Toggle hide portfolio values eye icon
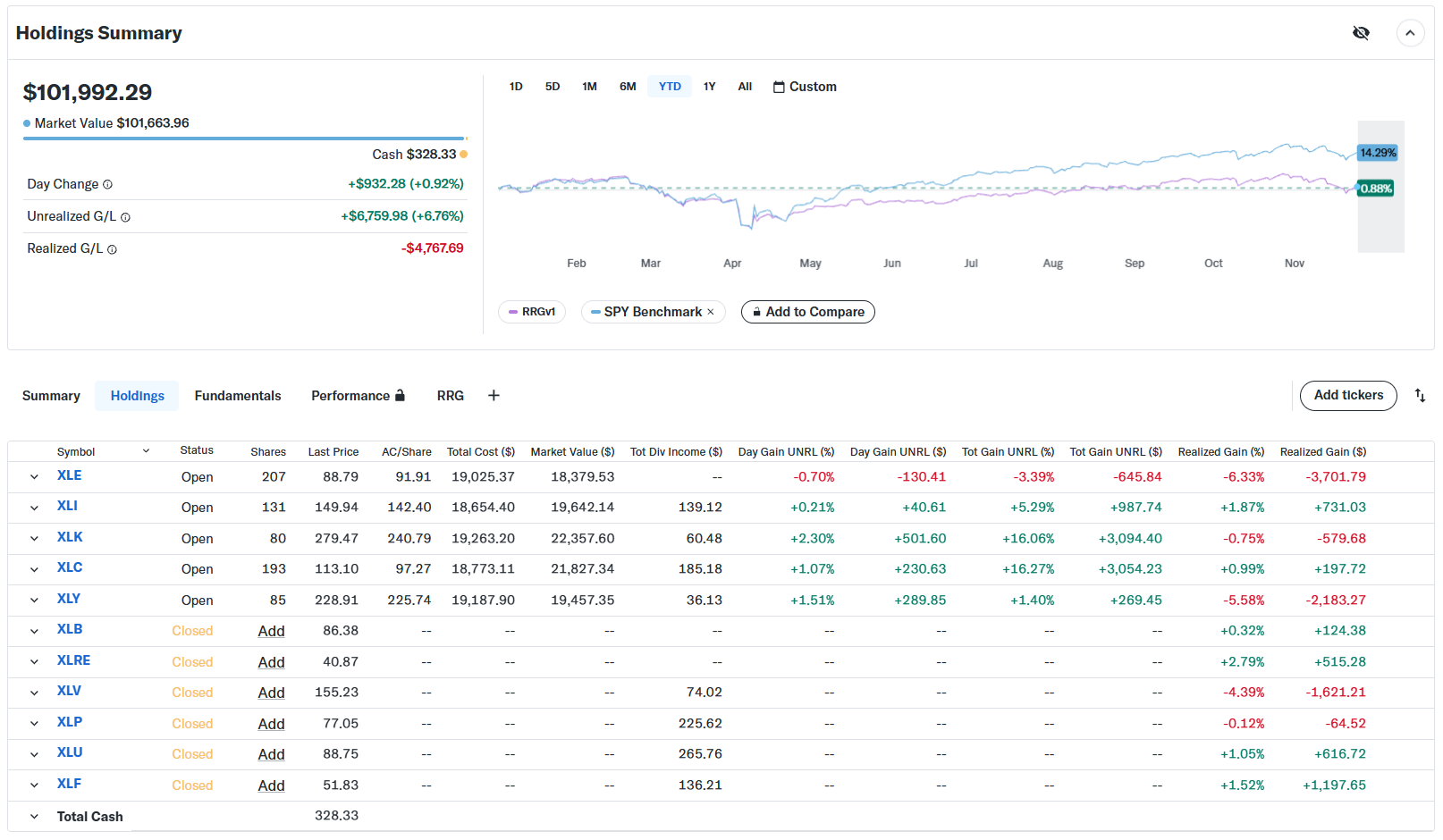The width and height of the screenshot is (1443, 840). 1361,33
